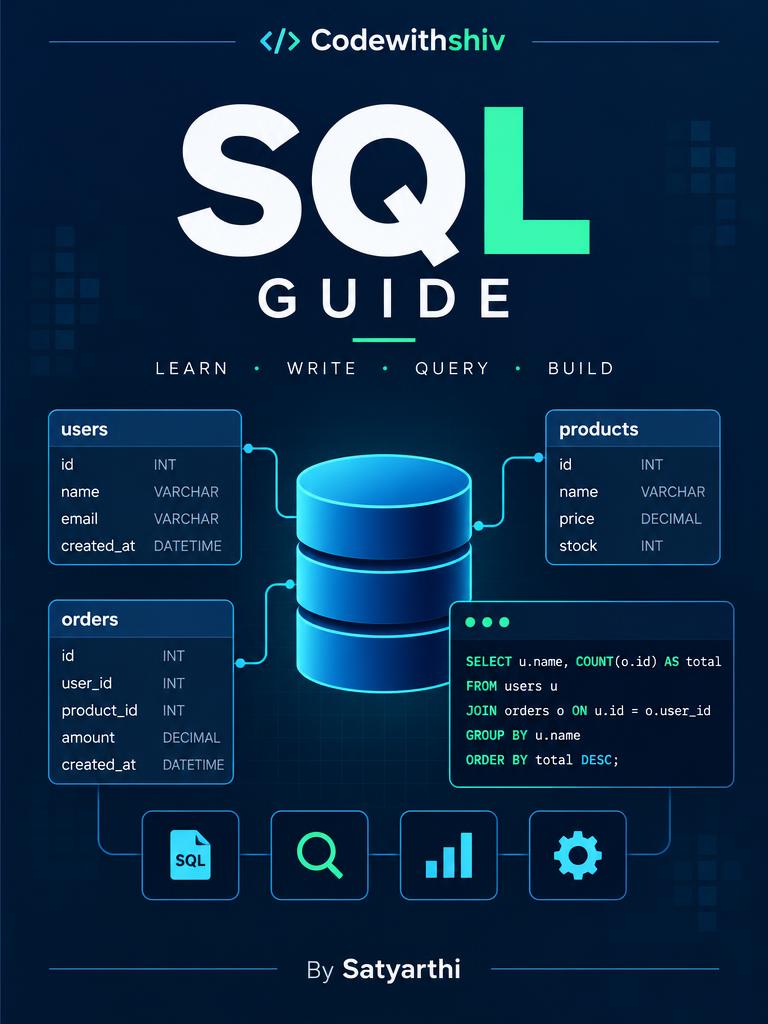Click the stock column in products table
Screen dimensions: 768x1024
[x=611, y=546]
